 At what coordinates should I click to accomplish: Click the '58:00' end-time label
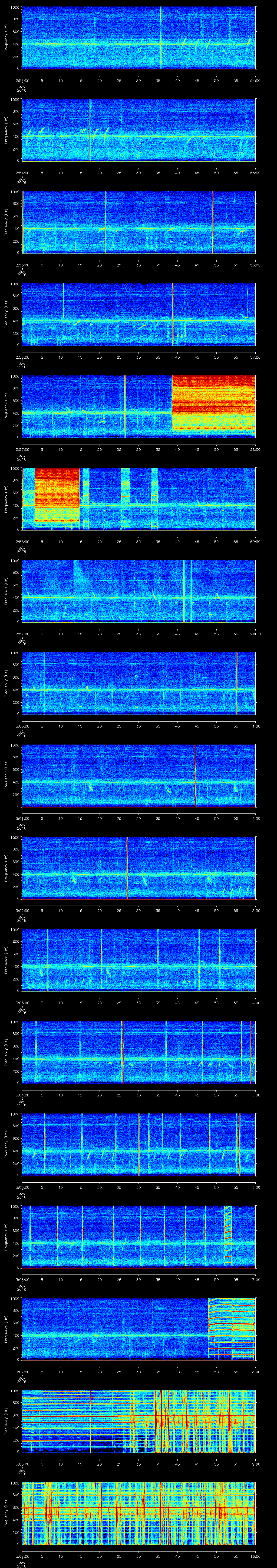click(x=255, y=449)
